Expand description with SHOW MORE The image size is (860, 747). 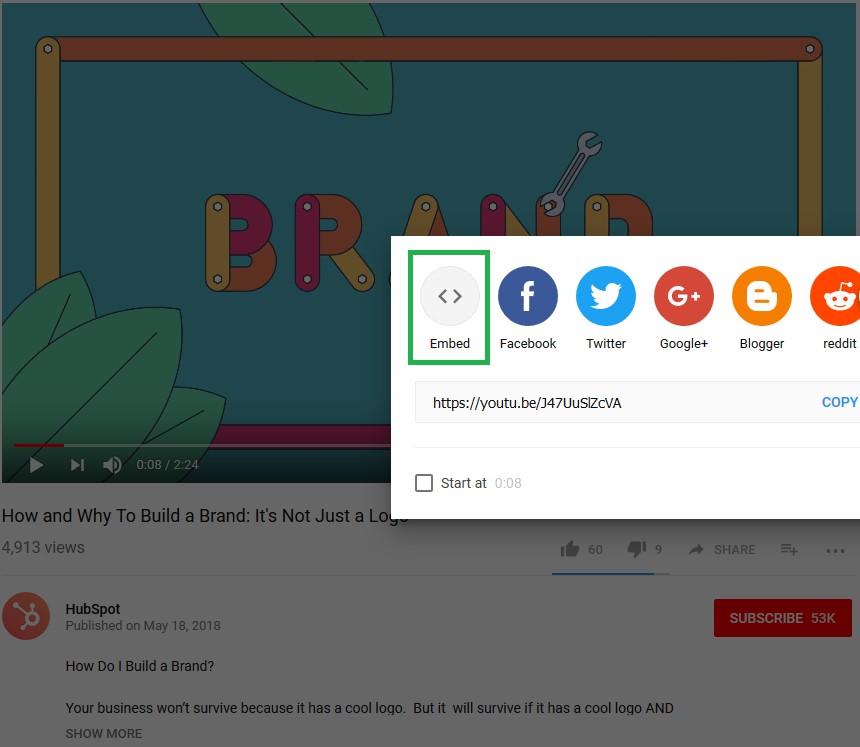coord(104,733)
